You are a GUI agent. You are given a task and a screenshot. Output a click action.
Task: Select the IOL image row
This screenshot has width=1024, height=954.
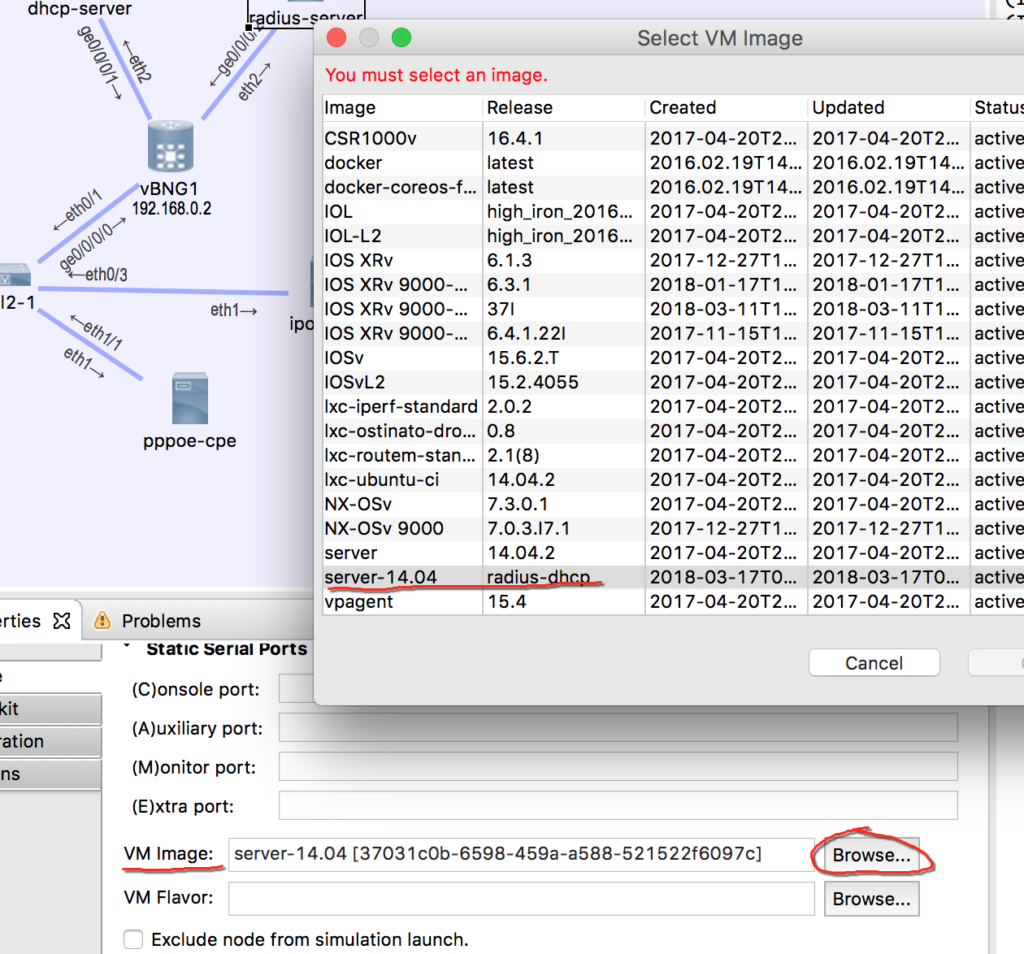[673, 212]
